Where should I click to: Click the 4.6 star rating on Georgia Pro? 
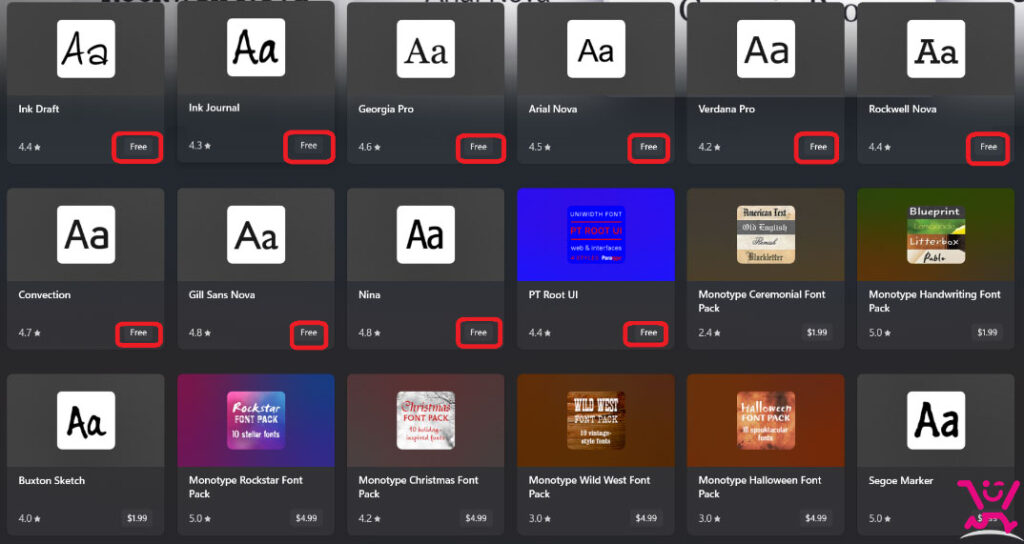tap(370, 148)
